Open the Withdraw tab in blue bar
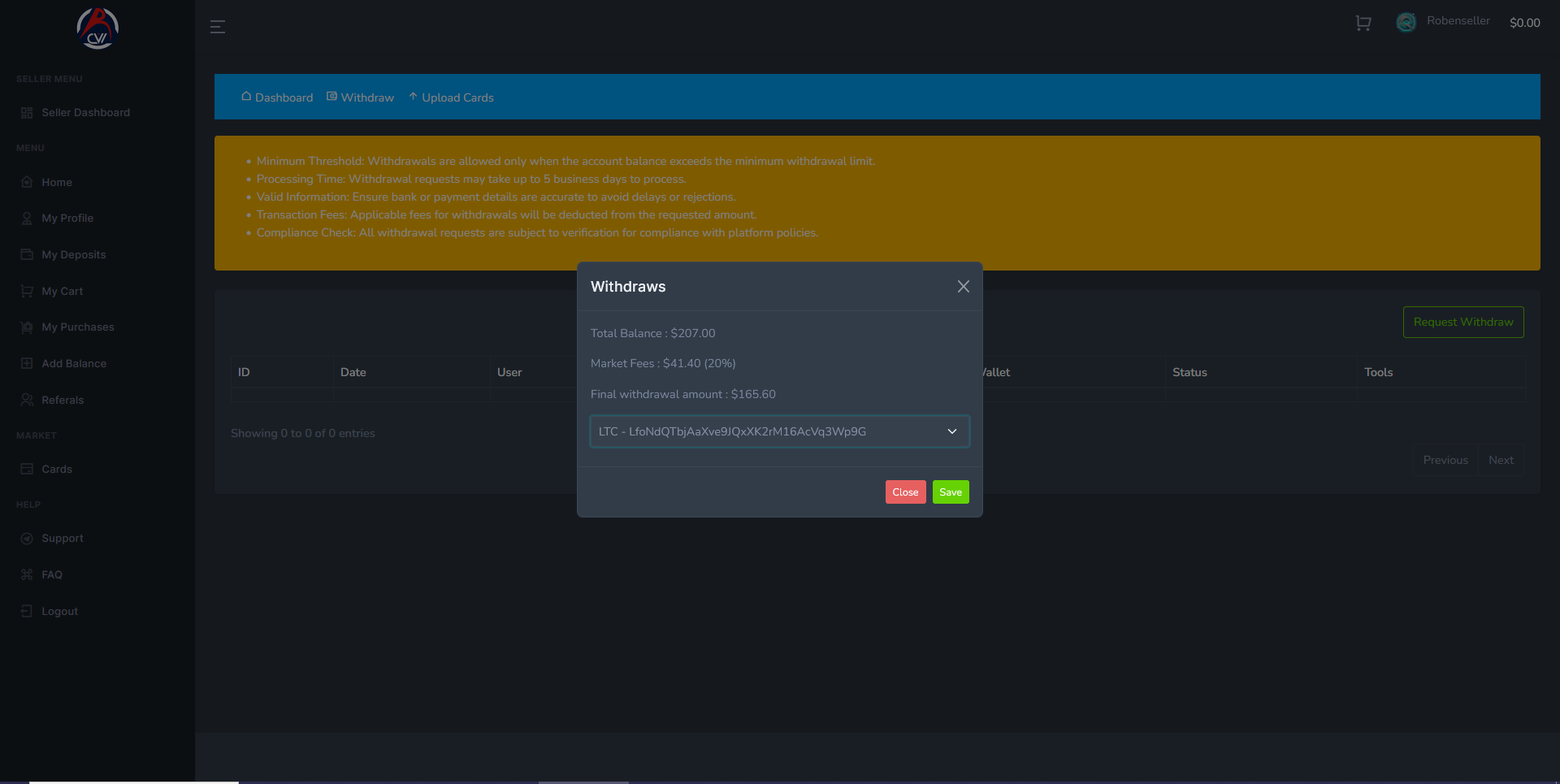 click(x=360, y=97)
